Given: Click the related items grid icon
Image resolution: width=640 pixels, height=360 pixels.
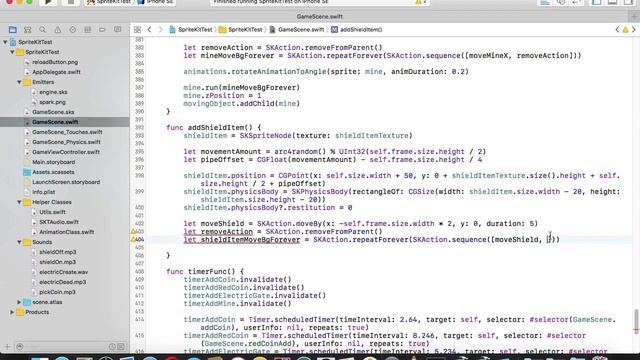Looking at the screenshot, I should 137,30.
